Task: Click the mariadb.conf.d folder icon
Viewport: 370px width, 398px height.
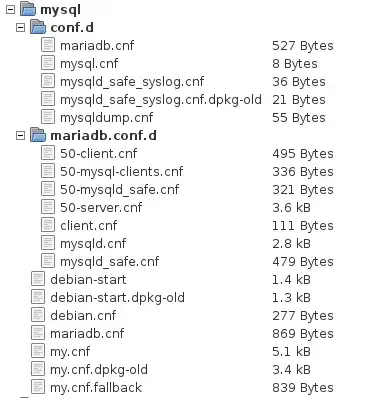Action: [x=38, y=135]
